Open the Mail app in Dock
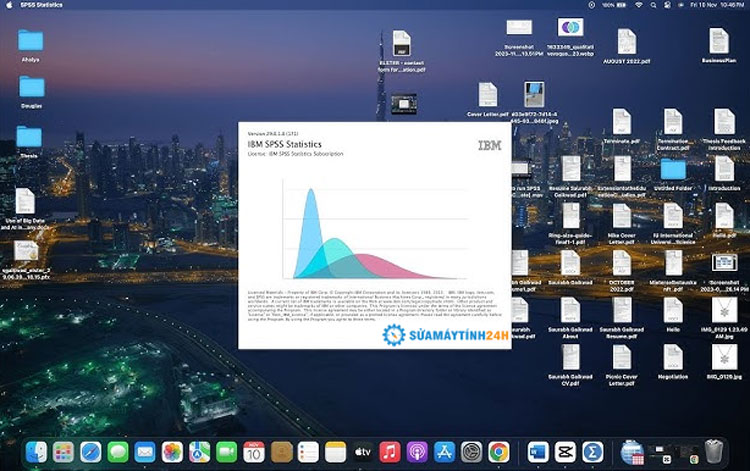This screenshot has width=750, height=471. click(145, 452)
